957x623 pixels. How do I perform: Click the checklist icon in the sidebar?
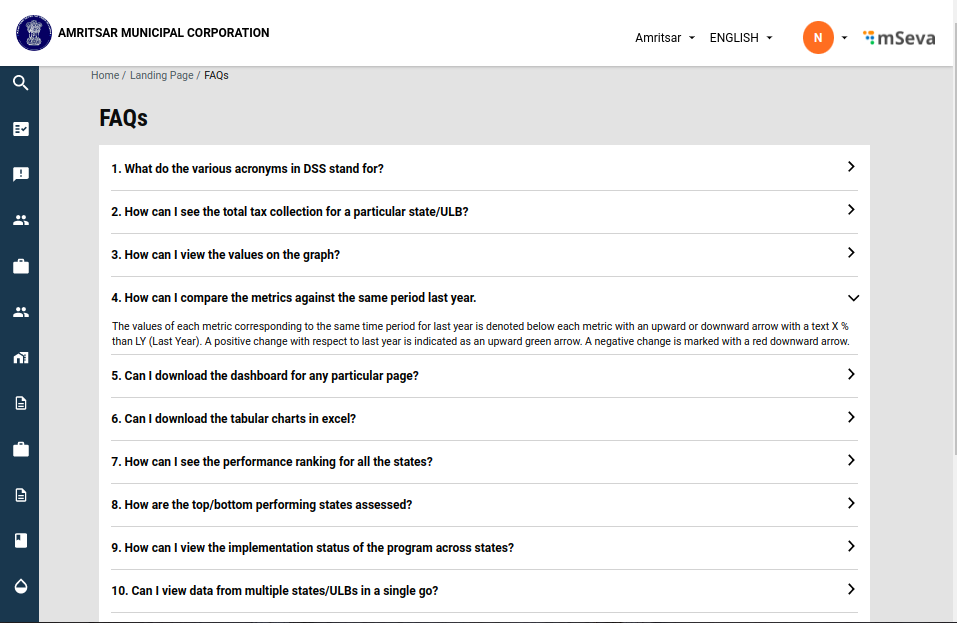(x=20, y=129)
